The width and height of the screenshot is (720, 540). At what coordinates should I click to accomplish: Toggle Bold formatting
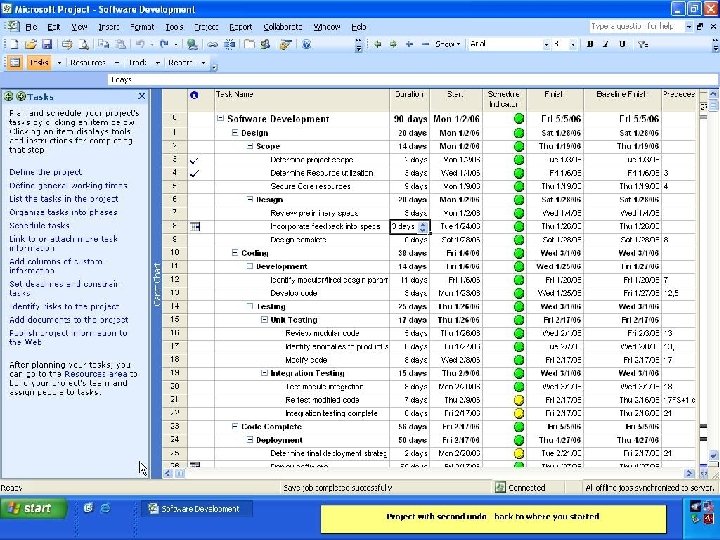pos(590,45)
